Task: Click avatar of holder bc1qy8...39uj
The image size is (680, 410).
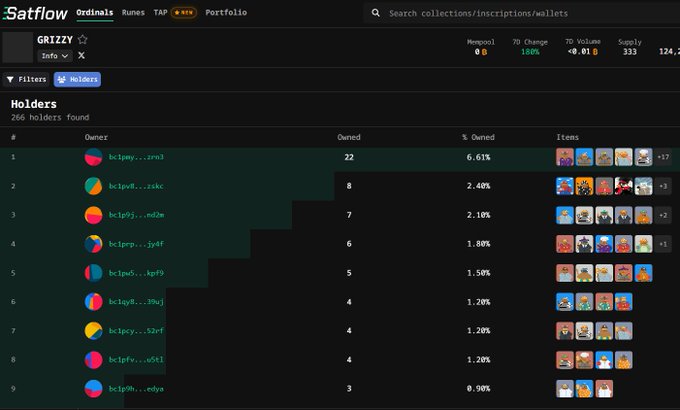Action: coord(93,302)
